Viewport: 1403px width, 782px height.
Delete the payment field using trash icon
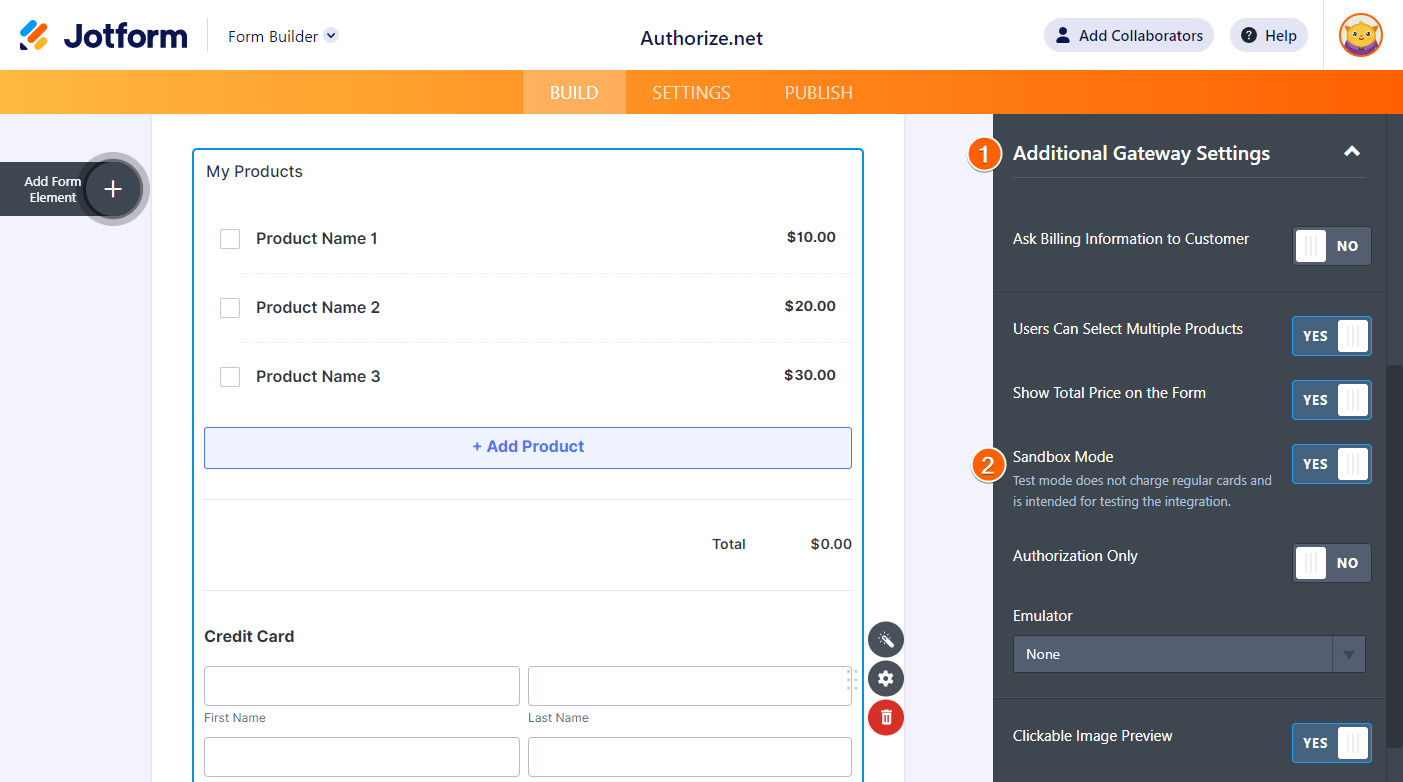click(x=885, y=717)
